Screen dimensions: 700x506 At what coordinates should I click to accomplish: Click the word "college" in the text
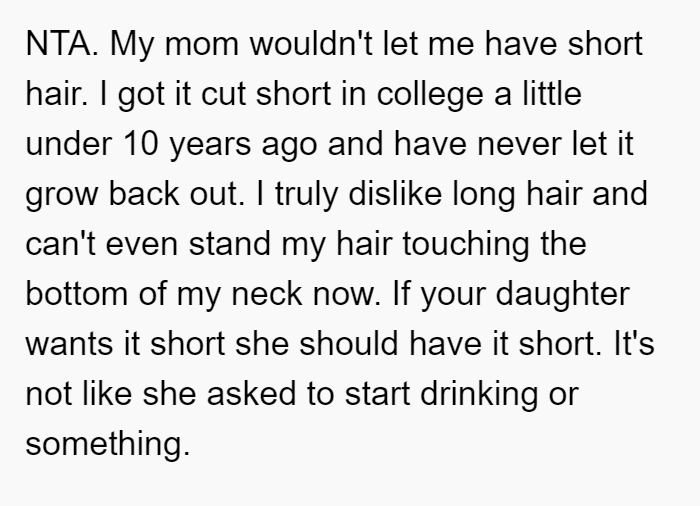click(x=430, y=94)
